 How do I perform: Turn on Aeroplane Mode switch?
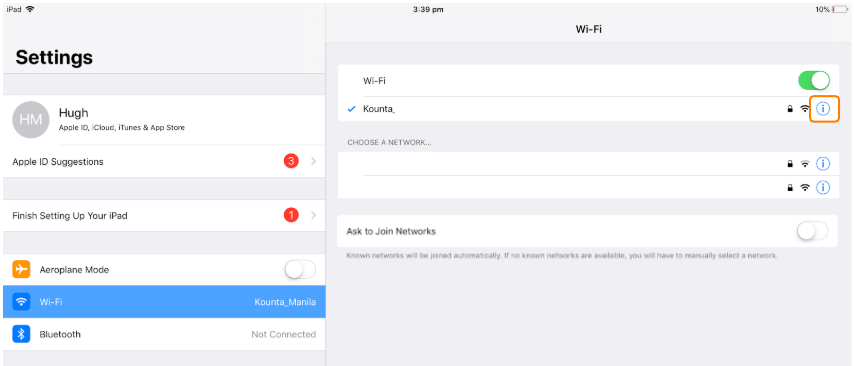300,270
